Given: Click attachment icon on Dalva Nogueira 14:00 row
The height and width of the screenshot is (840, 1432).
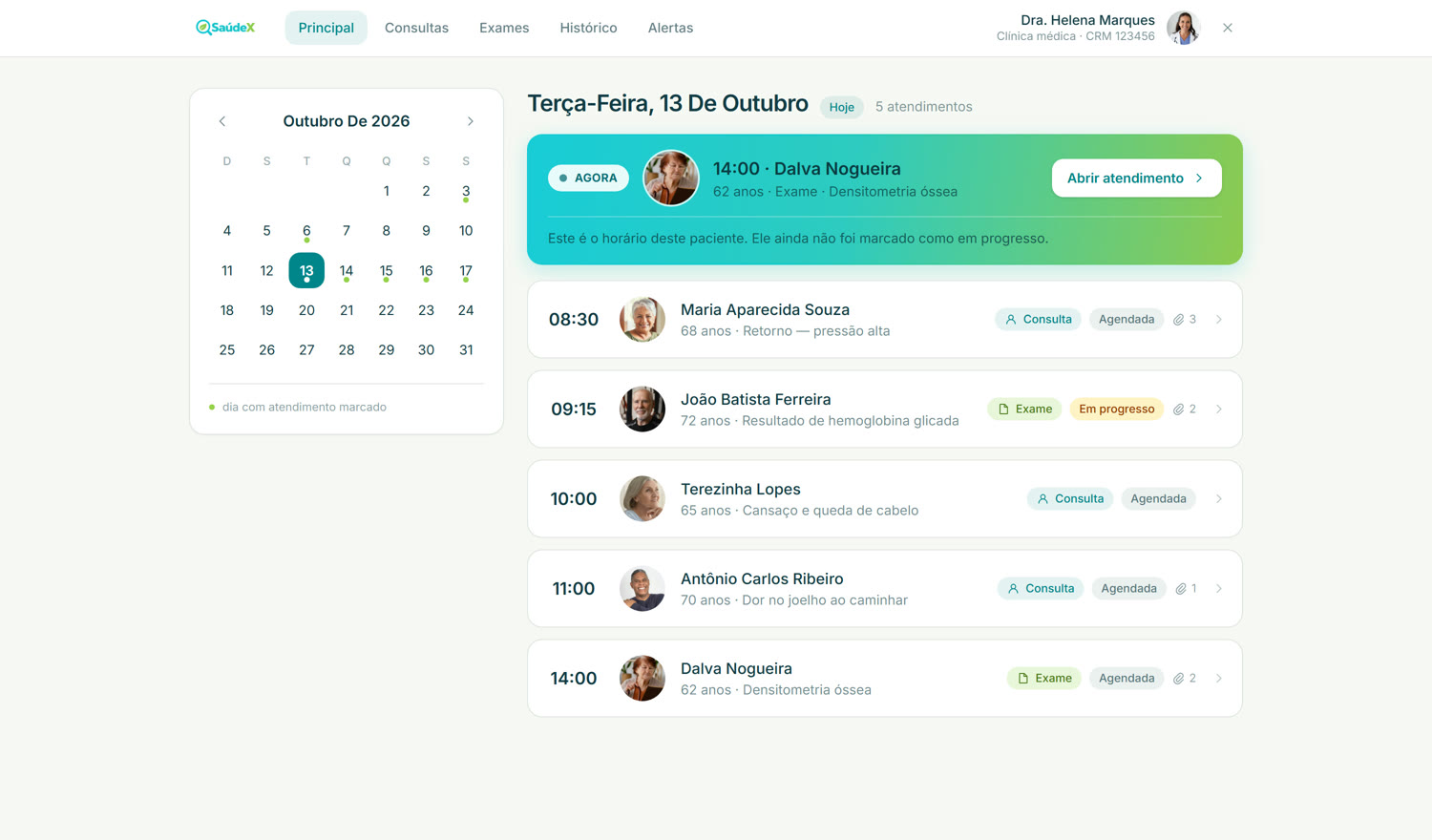Looking at the screenshot, I should pos(1179,679).
